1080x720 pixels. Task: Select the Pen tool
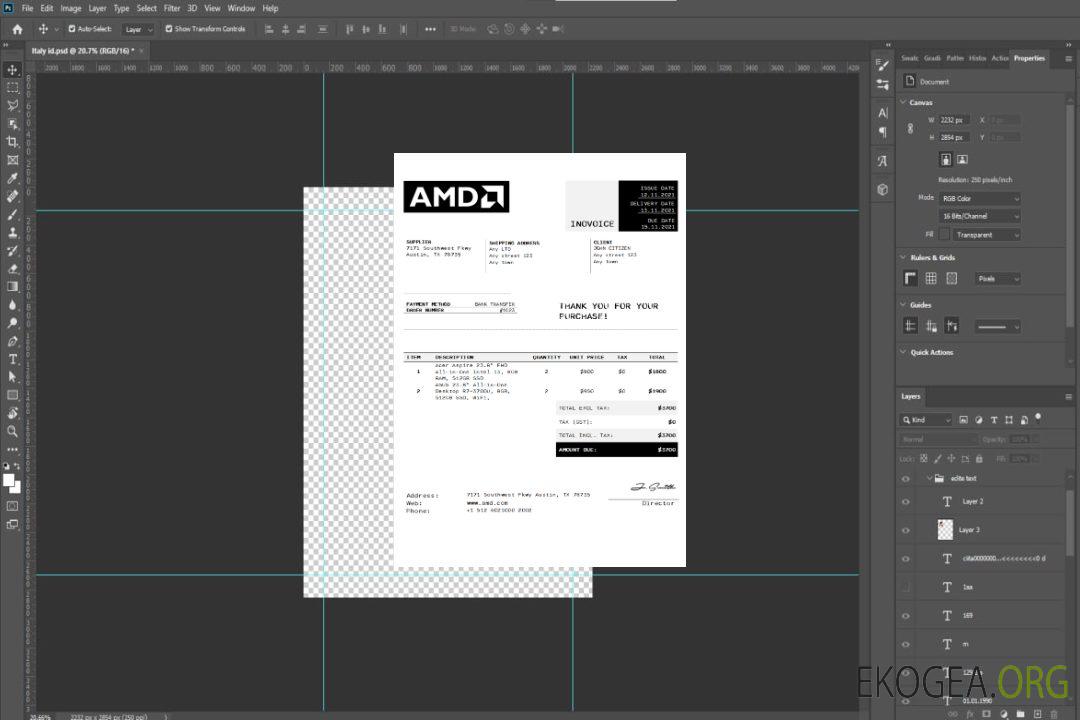click(x=12, y=341)
